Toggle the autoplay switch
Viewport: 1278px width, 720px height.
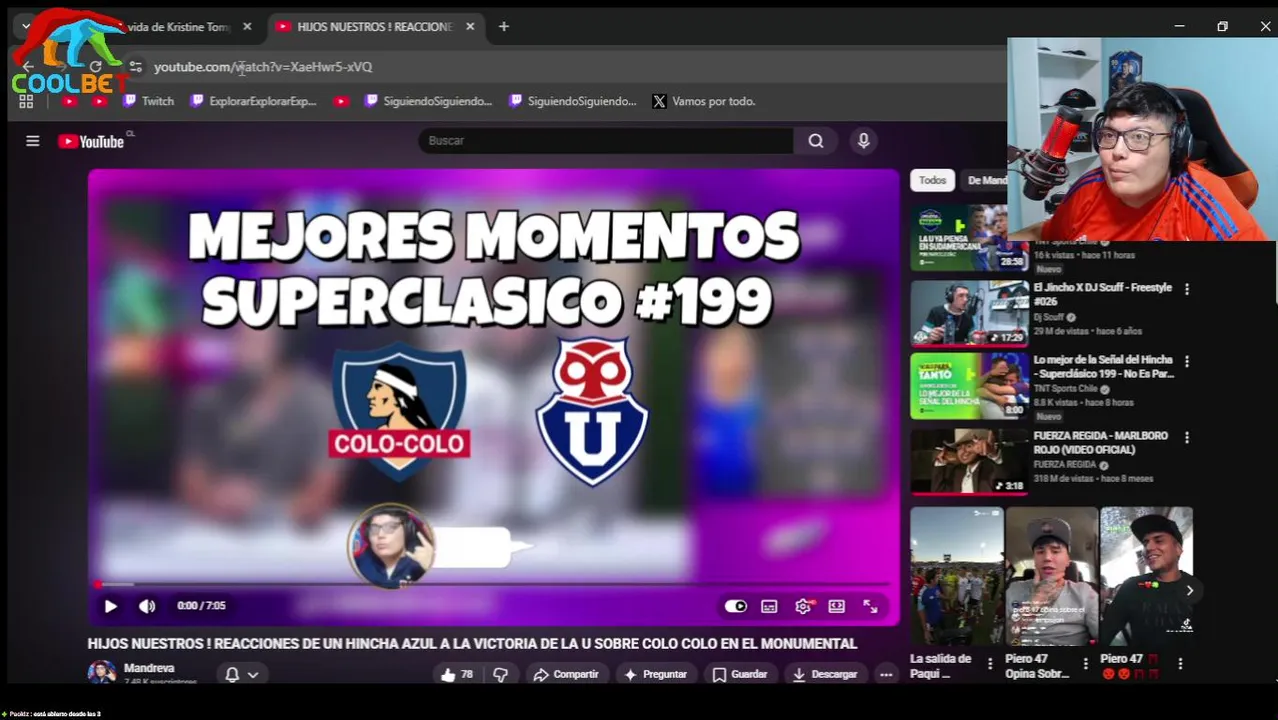coord(736,606)
